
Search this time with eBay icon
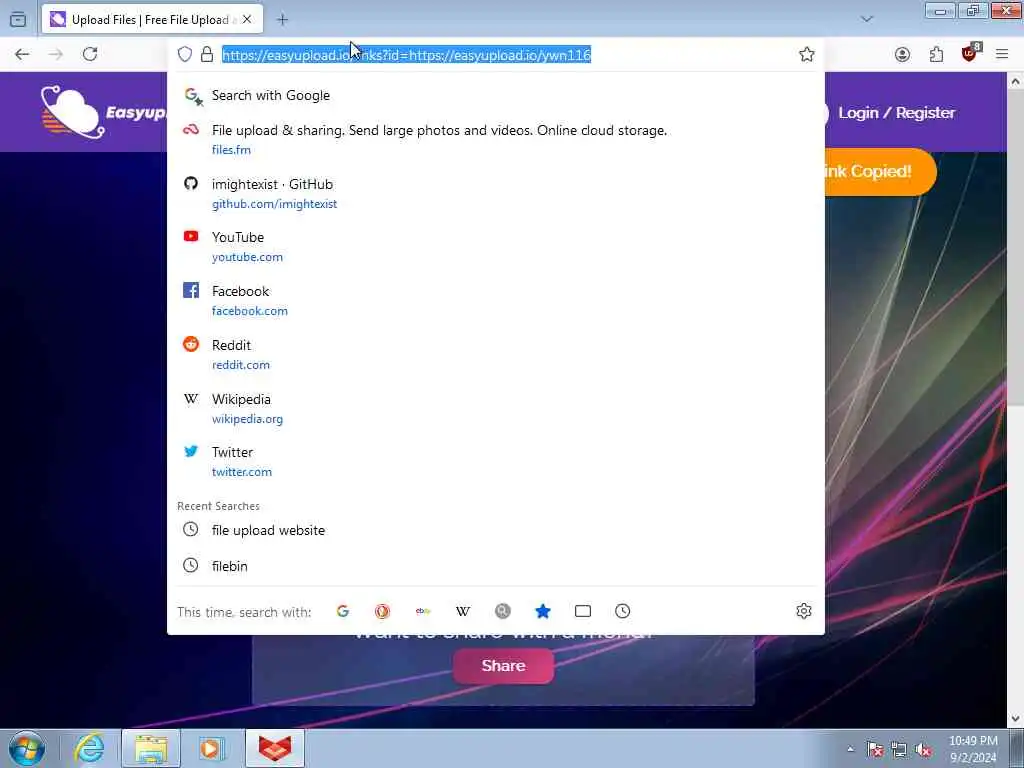423,611
